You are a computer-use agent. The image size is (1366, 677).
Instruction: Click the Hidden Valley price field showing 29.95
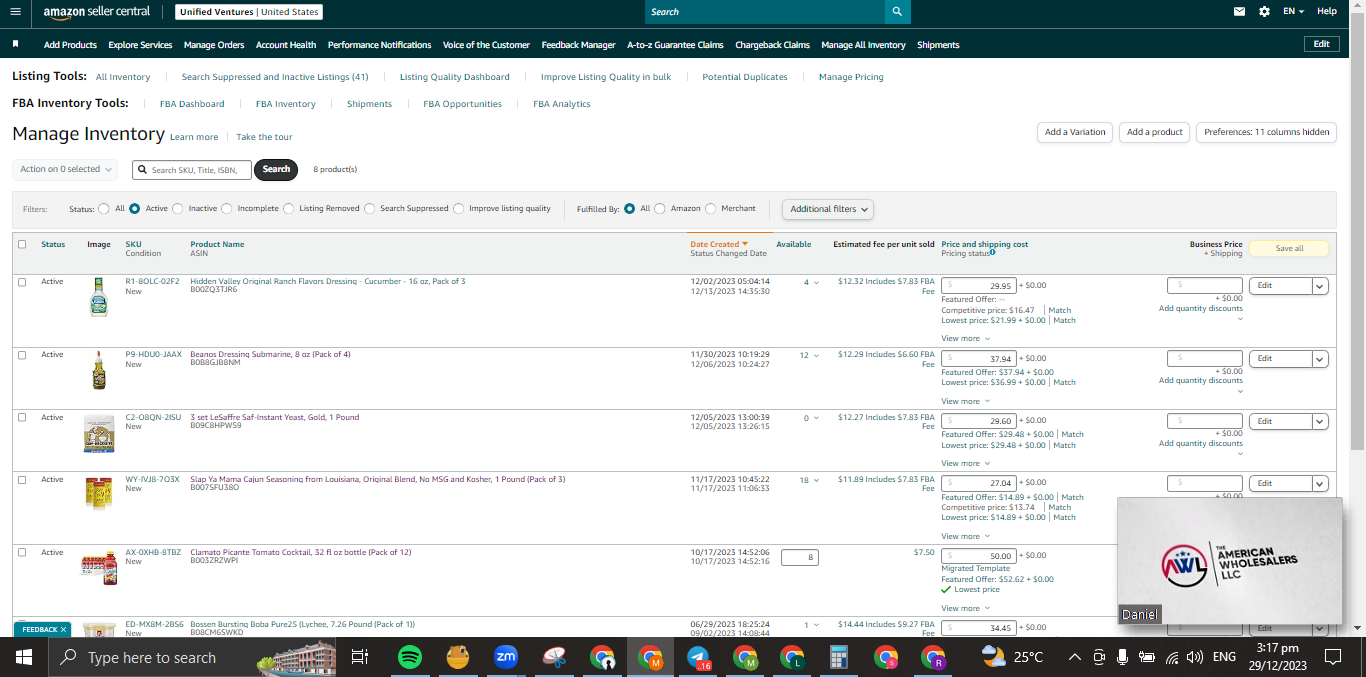pos(979,286)
